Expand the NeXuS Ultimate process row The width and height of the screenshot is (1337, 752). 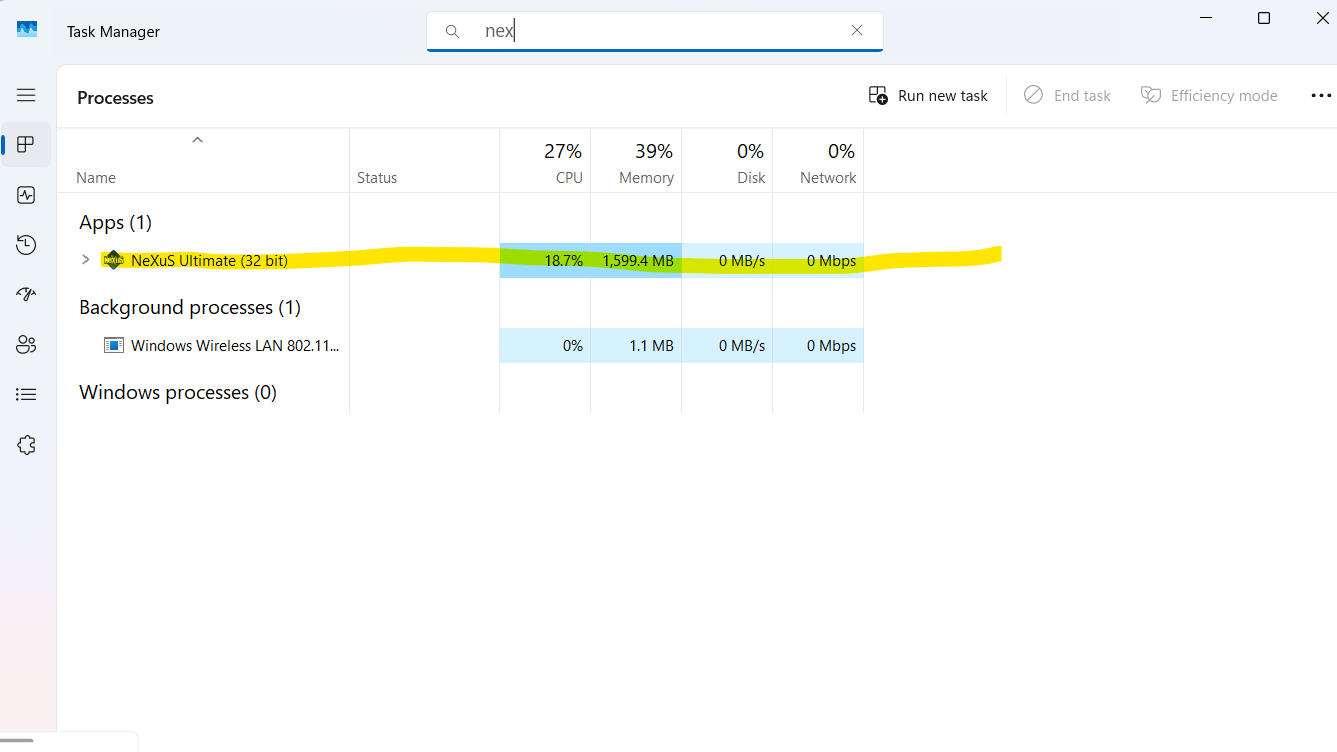pyautogui.click(x=85, y=260)
